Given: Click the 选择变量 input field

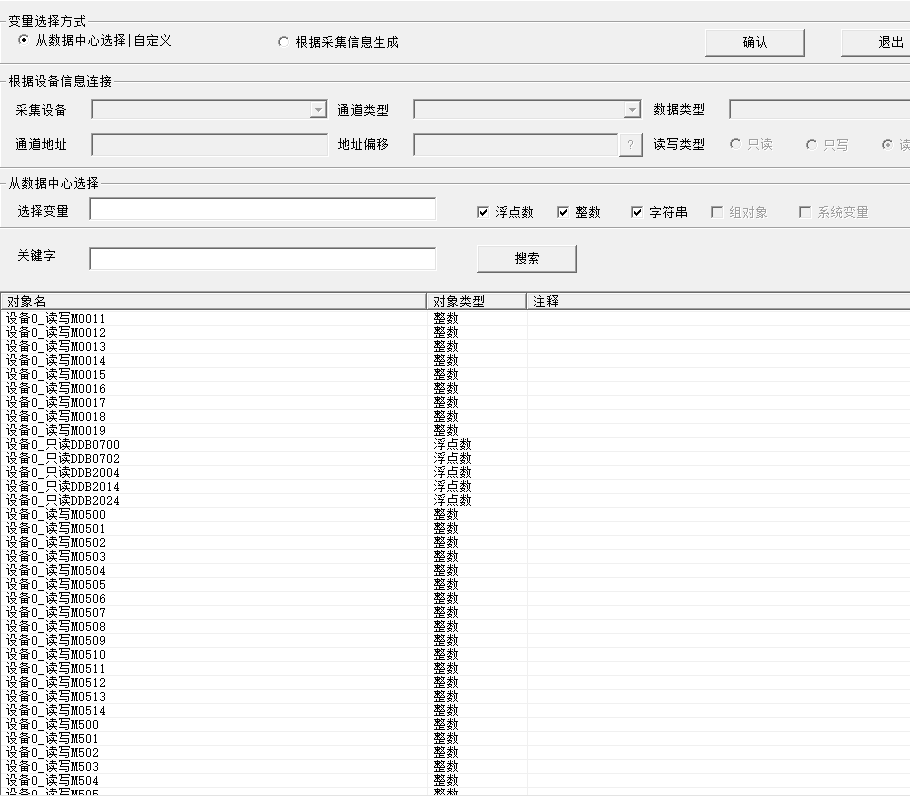Looking at the screenshot, I should coord(262,209).
